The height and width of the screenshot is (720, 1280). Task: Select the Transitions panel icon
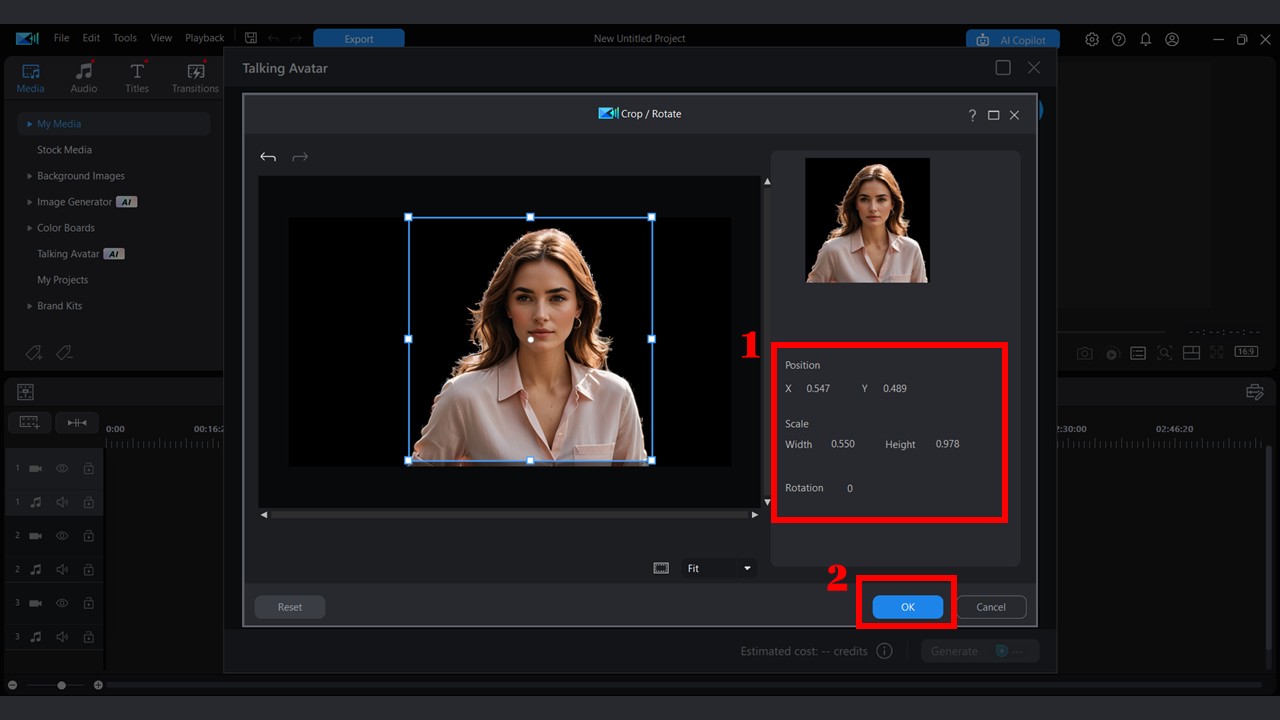point(194,77)
